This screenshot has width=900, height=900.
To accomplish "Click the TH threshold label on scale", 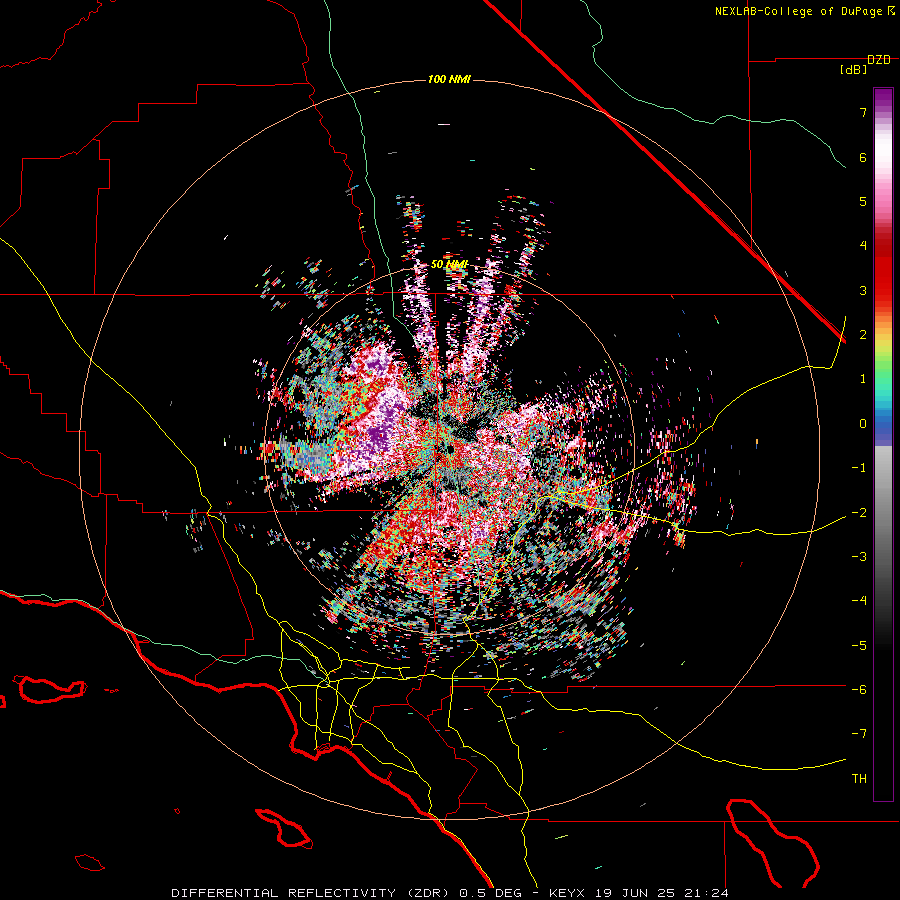I will 859,779.
